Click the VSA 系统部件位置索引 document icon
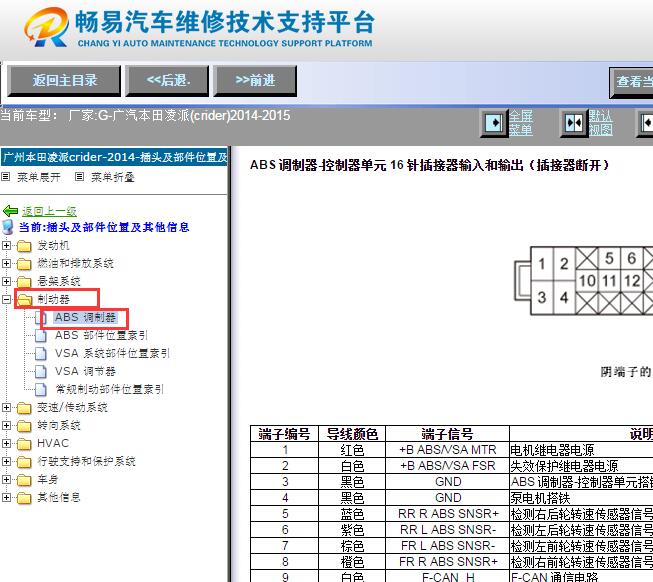This screenshot has width=653, height=582. (x=40, y=353)
